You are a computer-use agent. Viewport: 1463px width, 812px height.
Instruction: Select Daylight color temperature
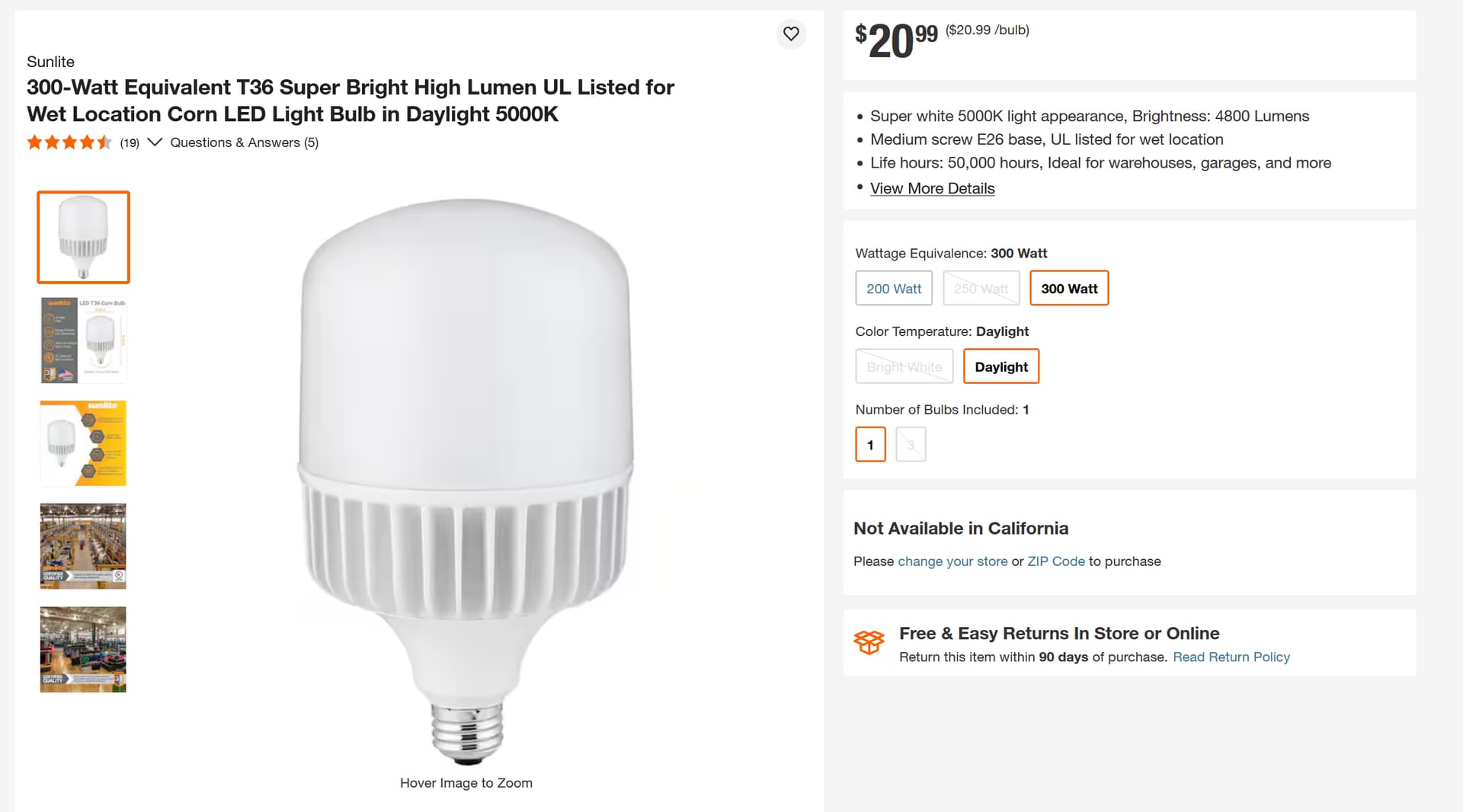point(1000,366)
